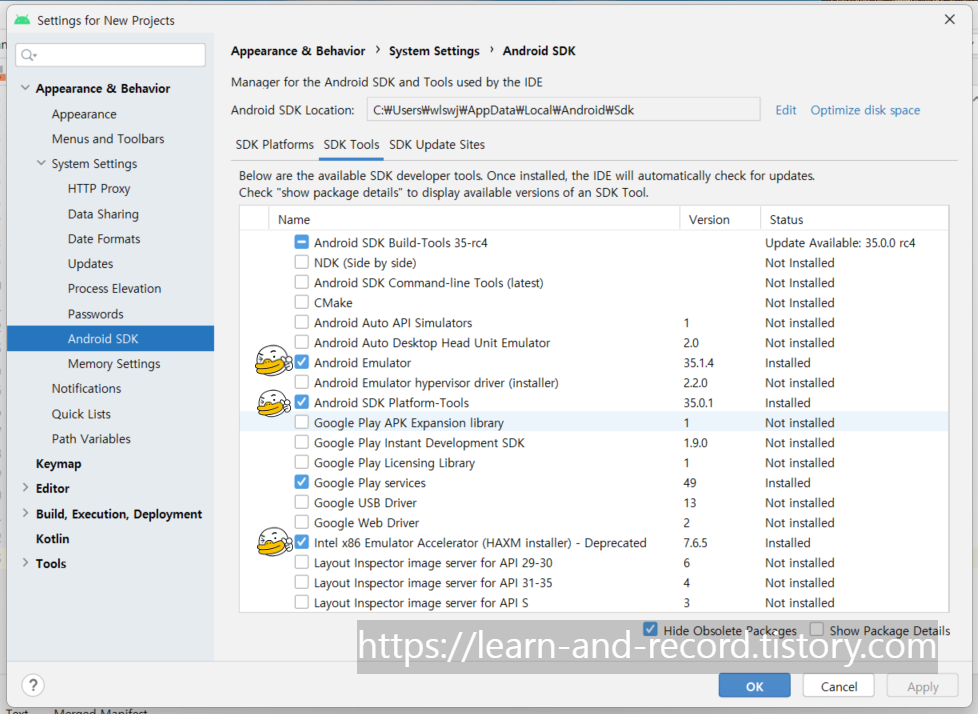Select Android SDK in the sidebar
This screenshot has height=714, width=978.
(x=110, y=339)
